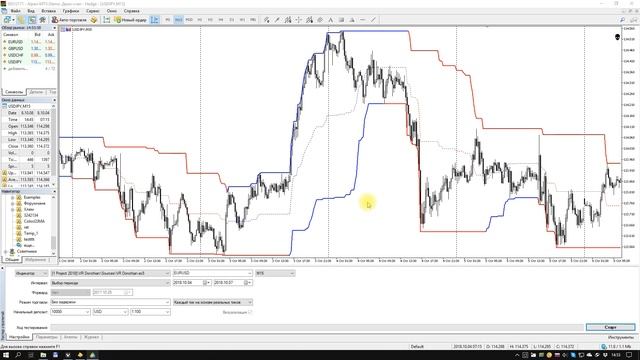Switch to the Настройки tab
The image size is (640, 360).
(19, 337)
